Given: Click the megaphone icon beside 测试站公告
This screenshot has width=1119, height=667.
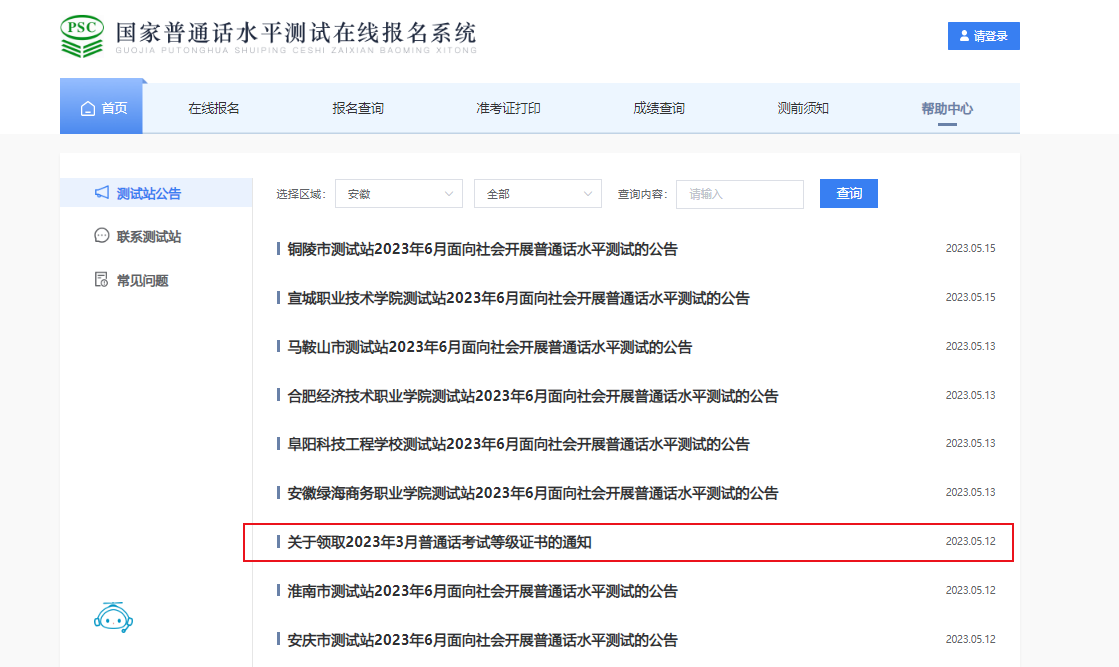Looking at the screenshot, I should pyautogui.click(x=101, y=193).
